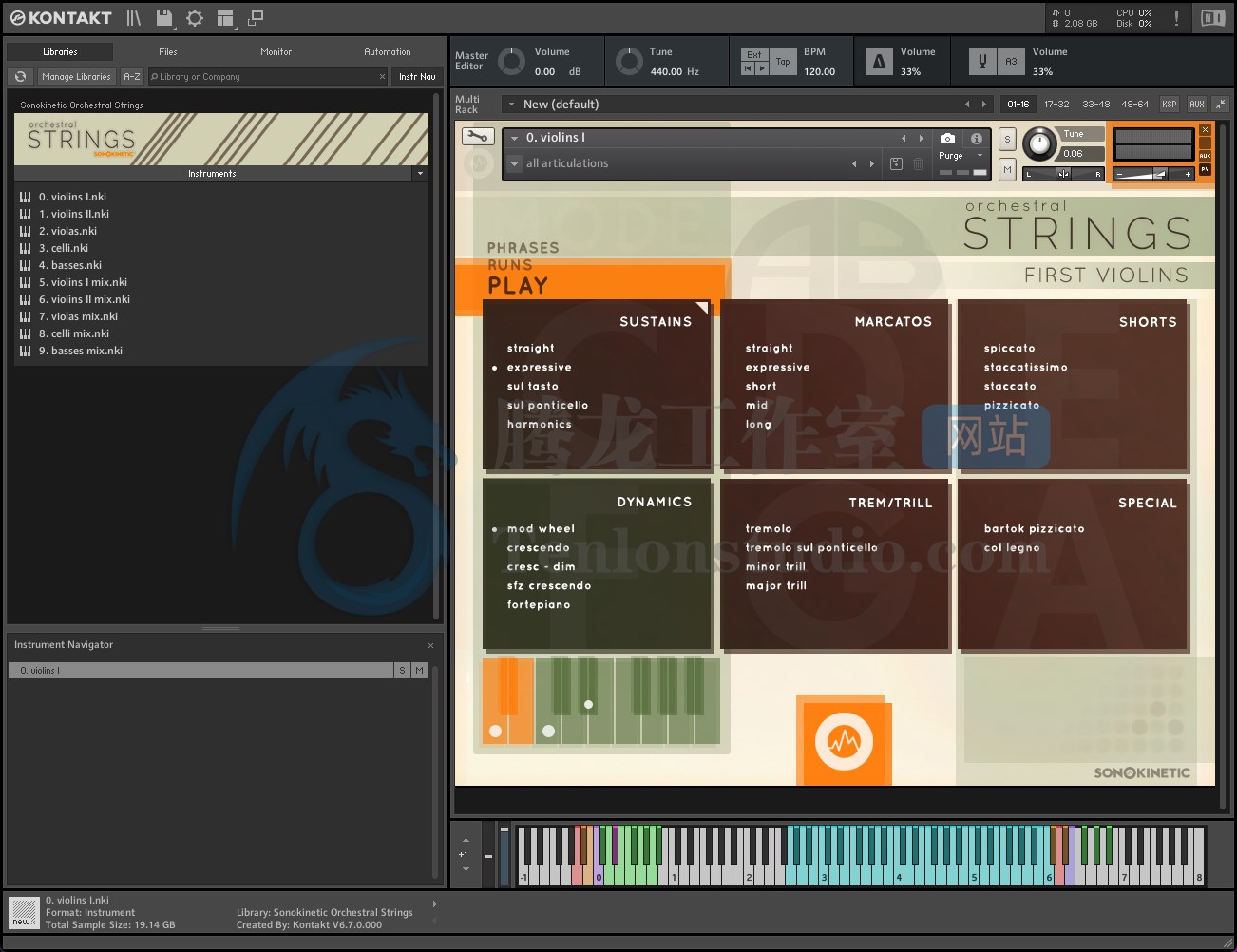Go to next multi rack preset arrow
Image resolution: width=1237 pixels, height=952 pixels.
click(984, 105)
